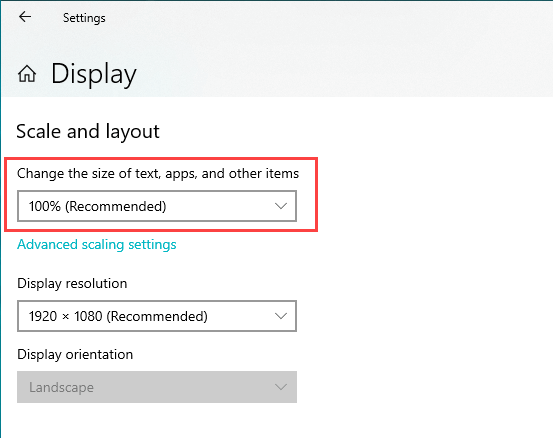The image size is (553, 438).
Task: Click '(Recommended)' text in the scale box
Action: 116,206
